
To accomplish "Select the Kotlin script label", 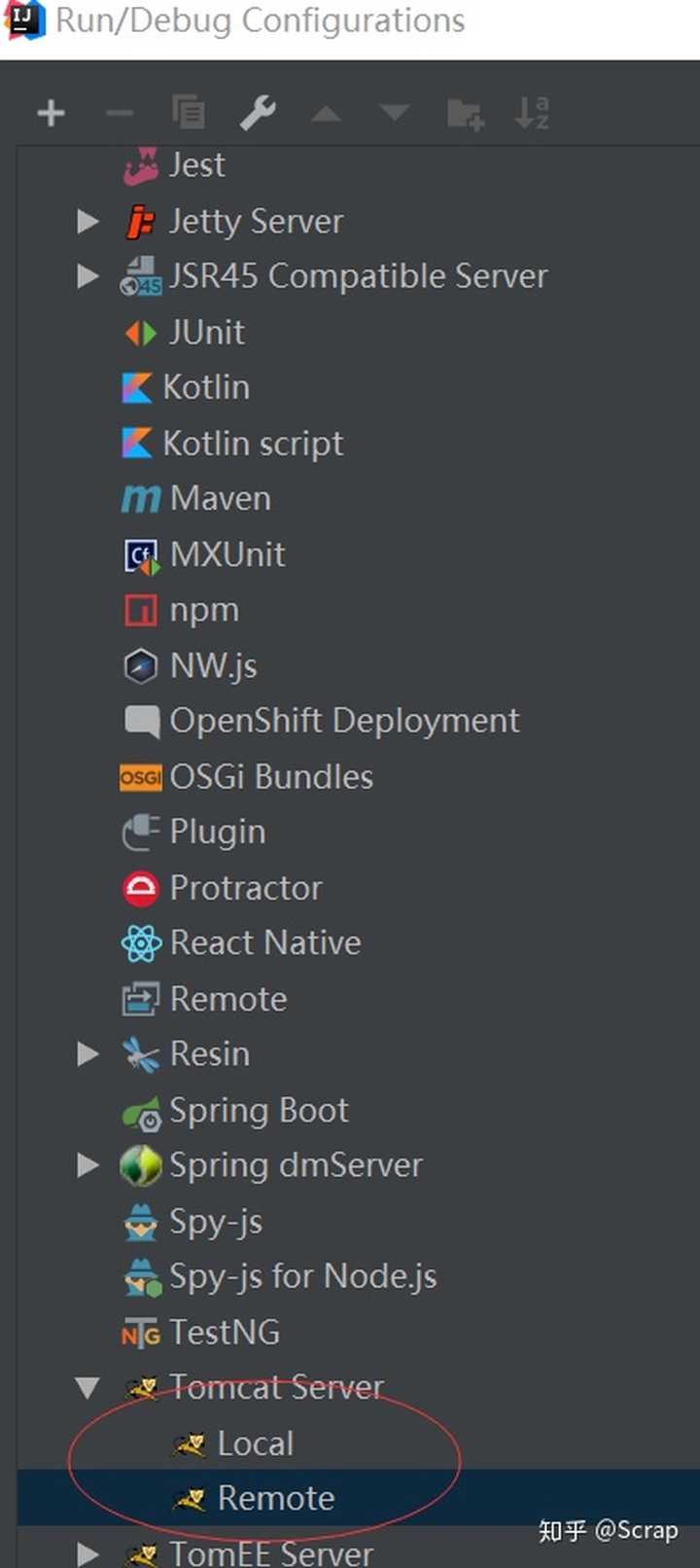I will [254, 444].
